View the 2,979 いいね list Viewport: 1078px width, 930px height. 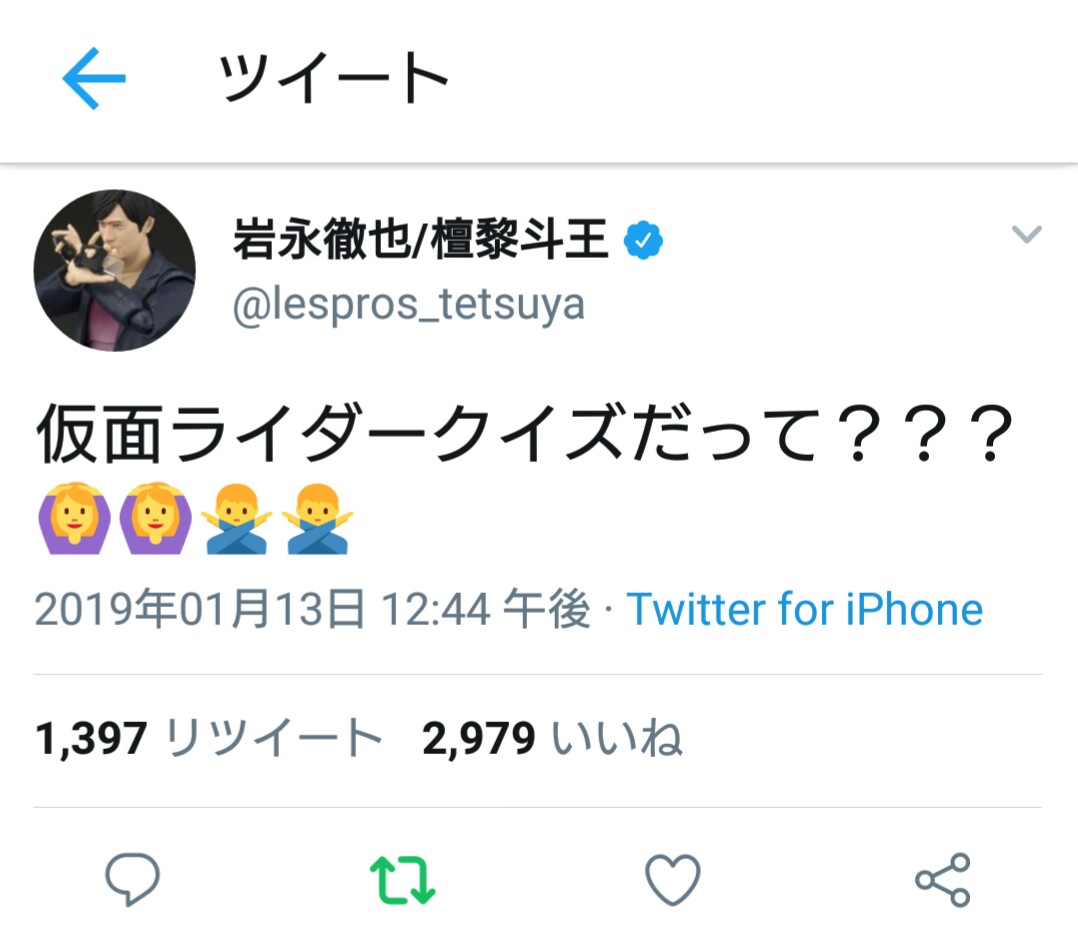click(x=551, y=739)
